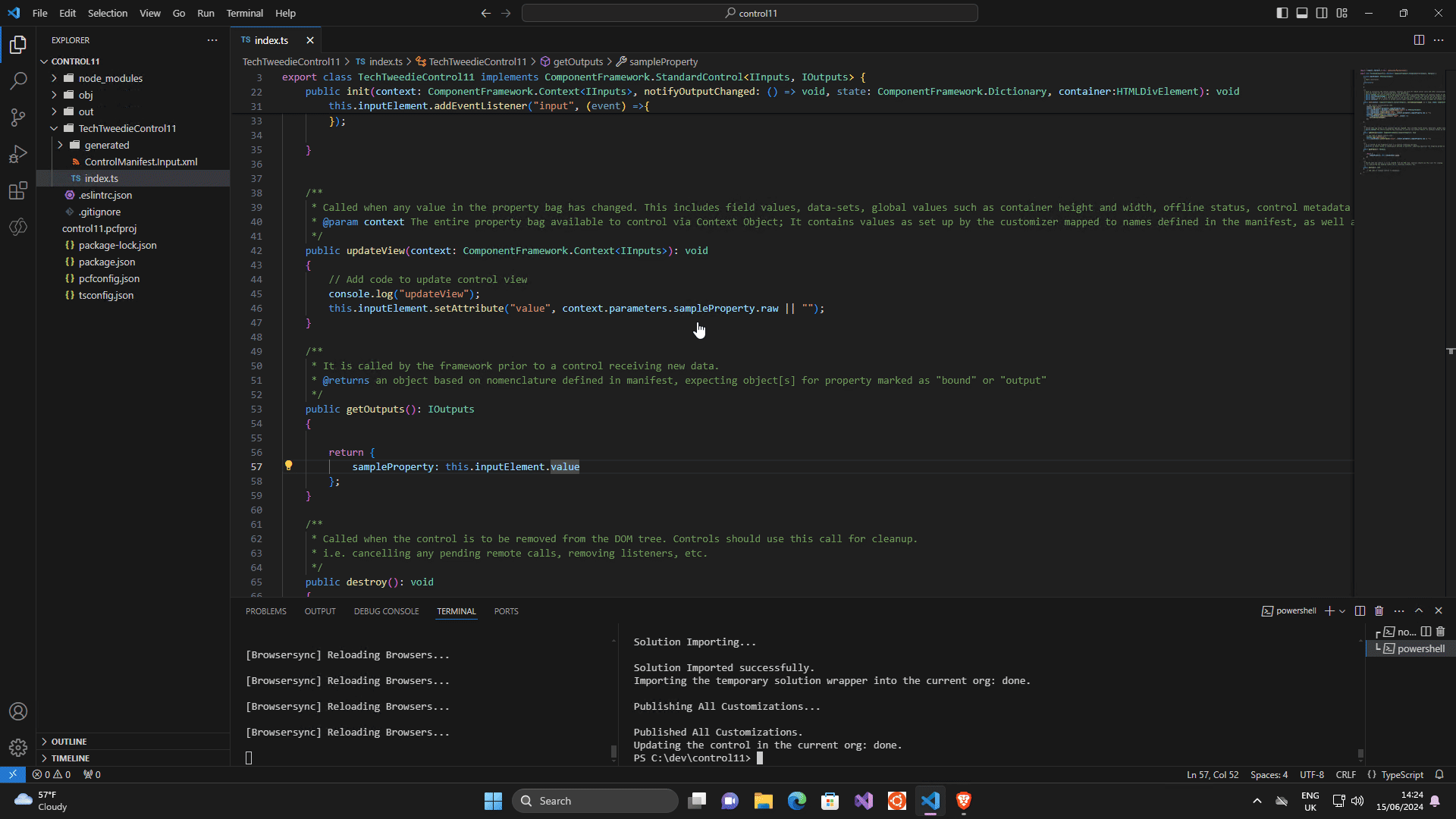
Task: Toggle the secondary side bar
Action: click(x=1322, y=13)
